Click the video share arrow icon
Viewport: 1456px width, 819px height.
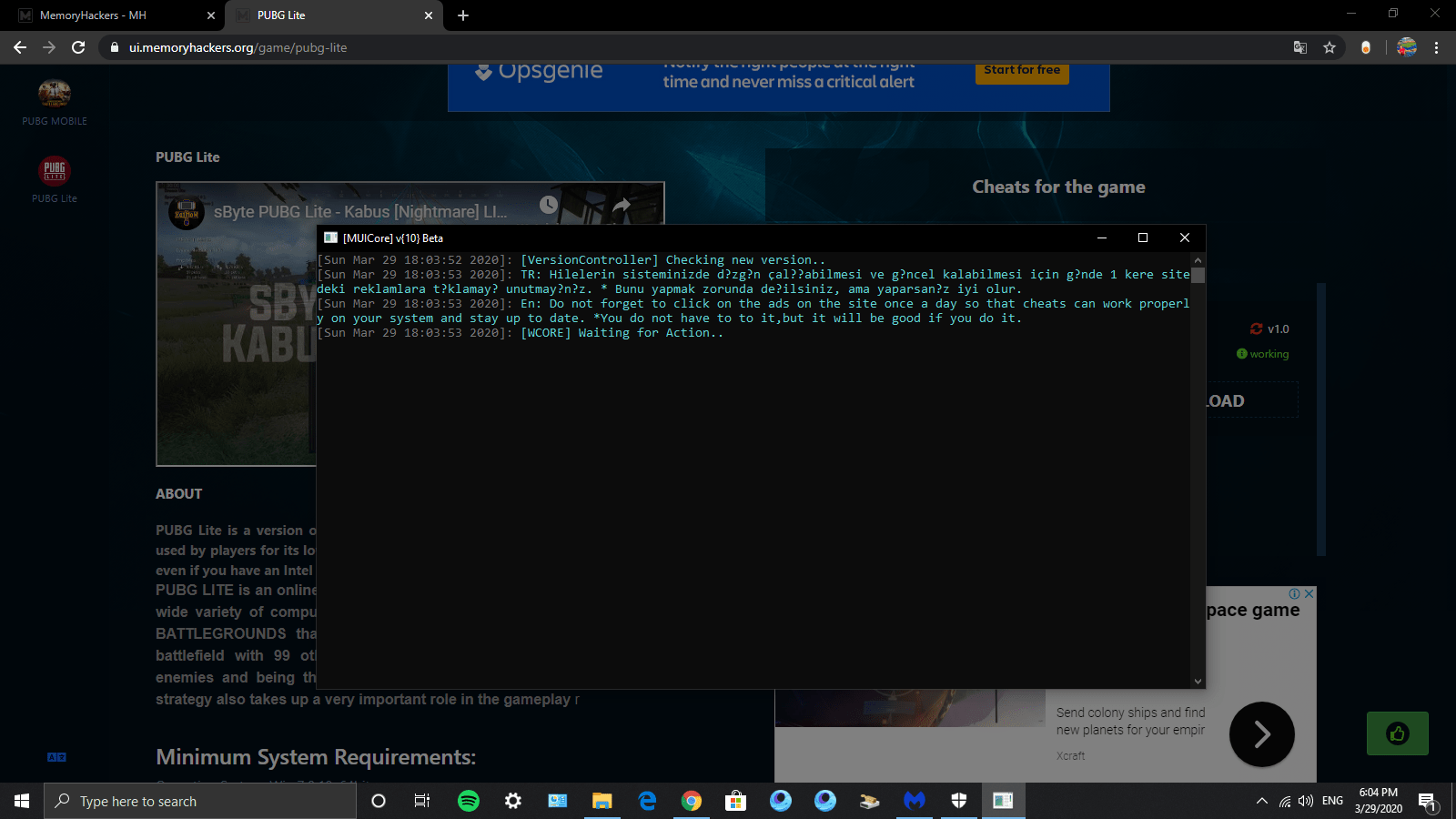pyautogui.click(x=622, y=205)
